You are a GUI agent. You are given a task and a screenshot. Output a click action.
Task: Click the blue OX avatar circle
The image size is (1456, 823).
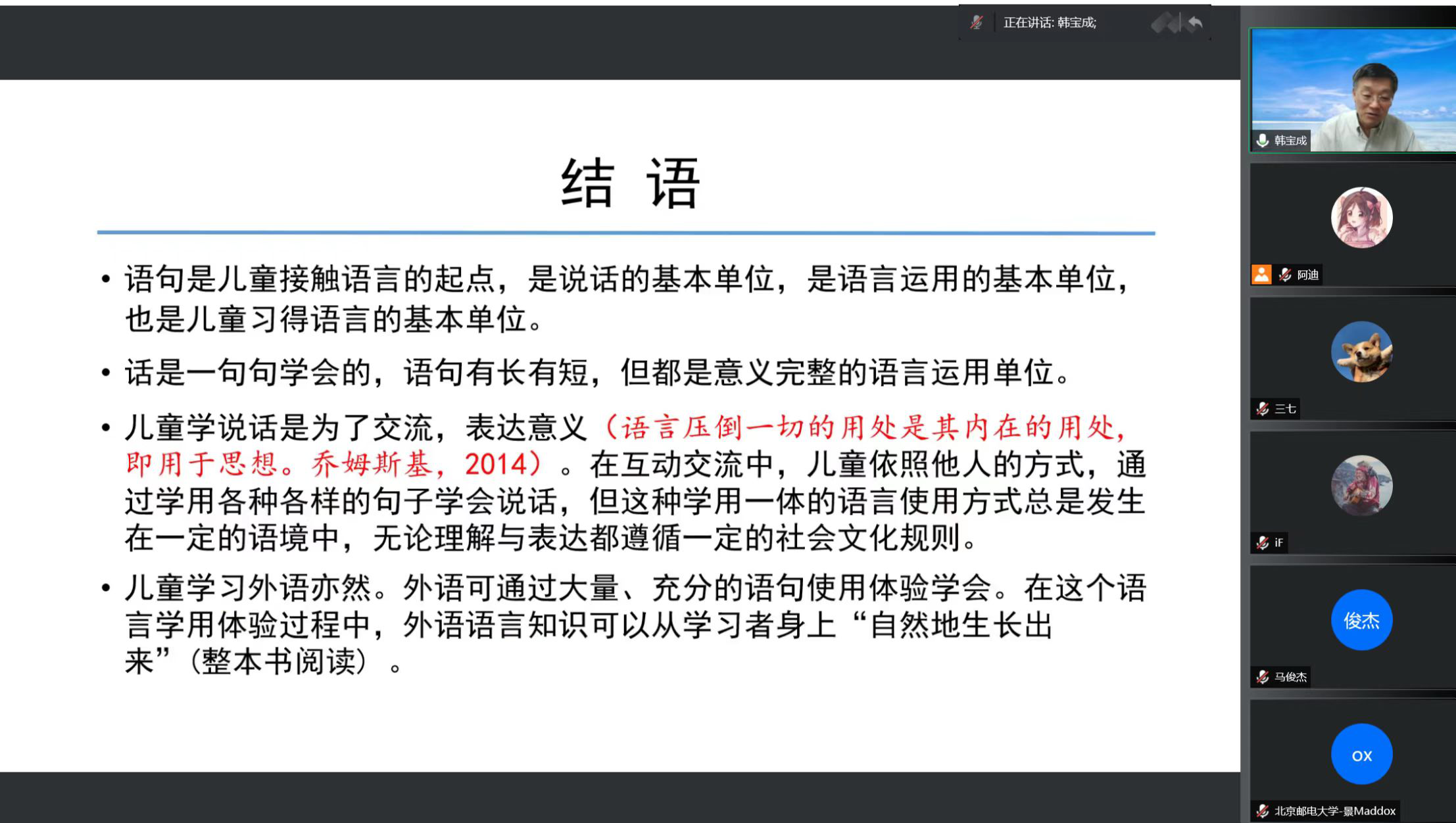[x=1361, y=755]
